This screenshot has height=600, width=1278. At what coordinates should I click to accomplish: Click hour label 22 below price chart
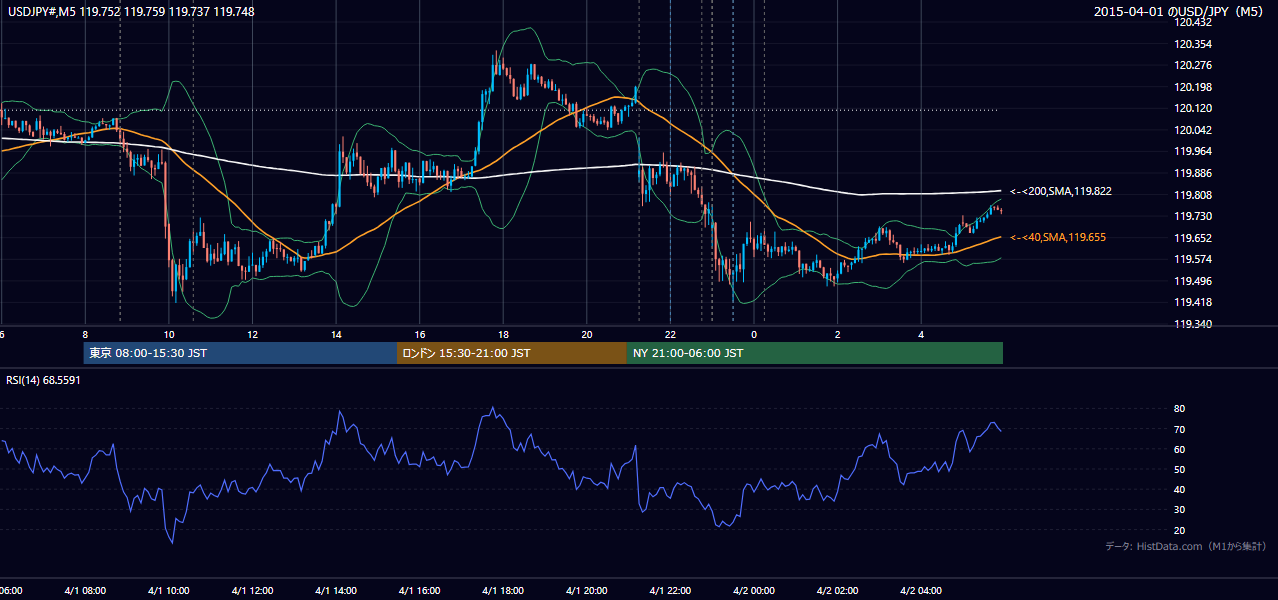670,334
